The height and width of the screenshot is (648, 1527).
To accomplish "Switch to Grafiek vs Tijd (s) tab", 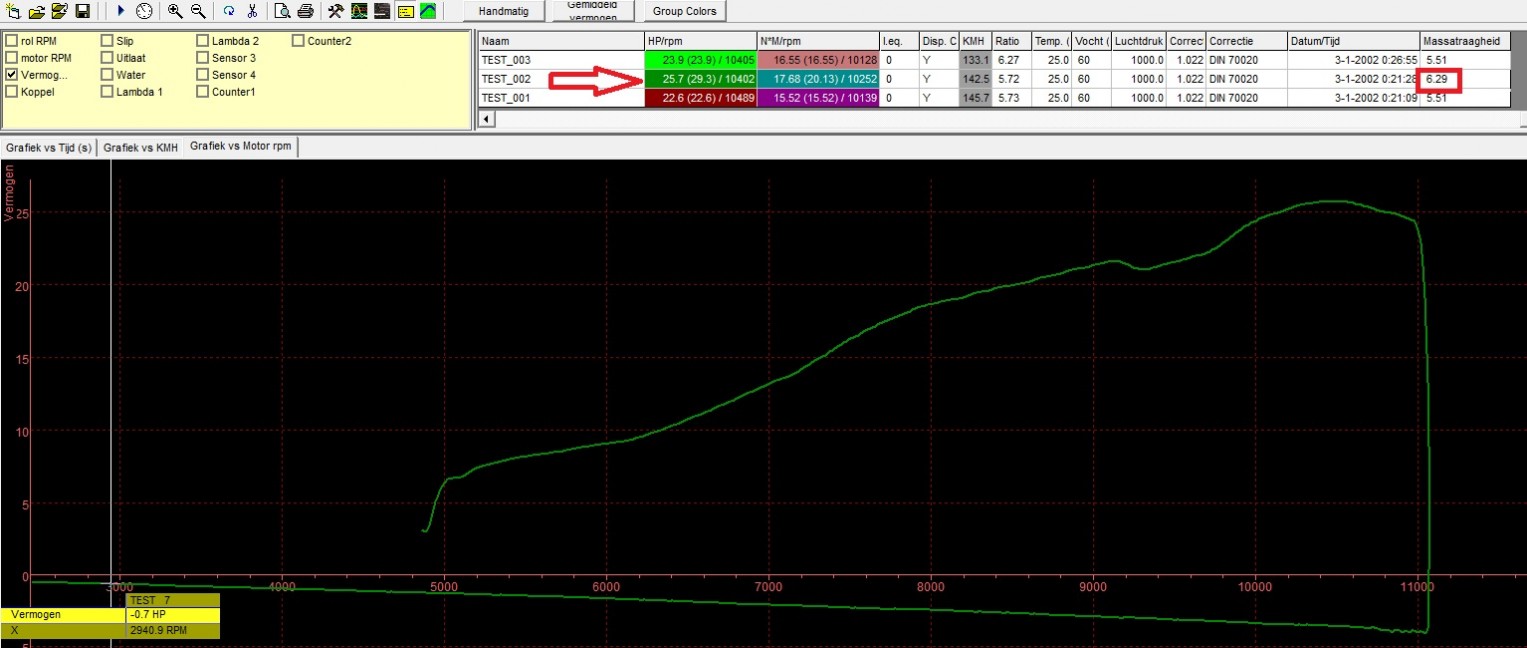I will point(49,147).
